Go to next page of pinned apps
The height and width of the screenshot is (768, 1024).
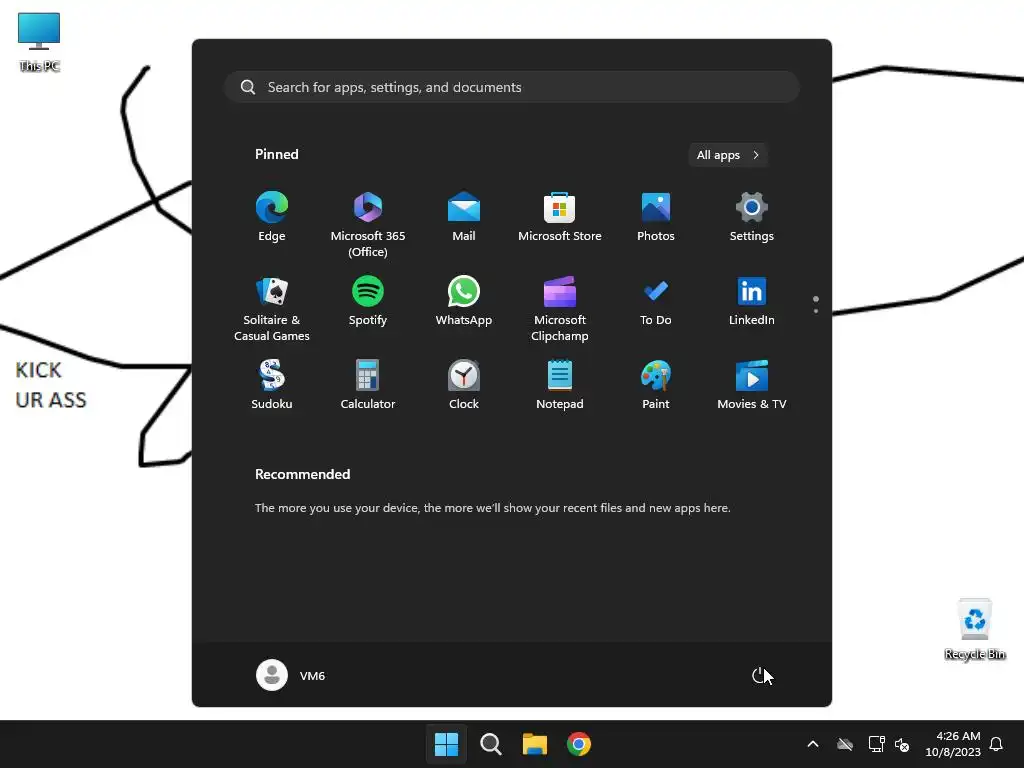[816, 311]
